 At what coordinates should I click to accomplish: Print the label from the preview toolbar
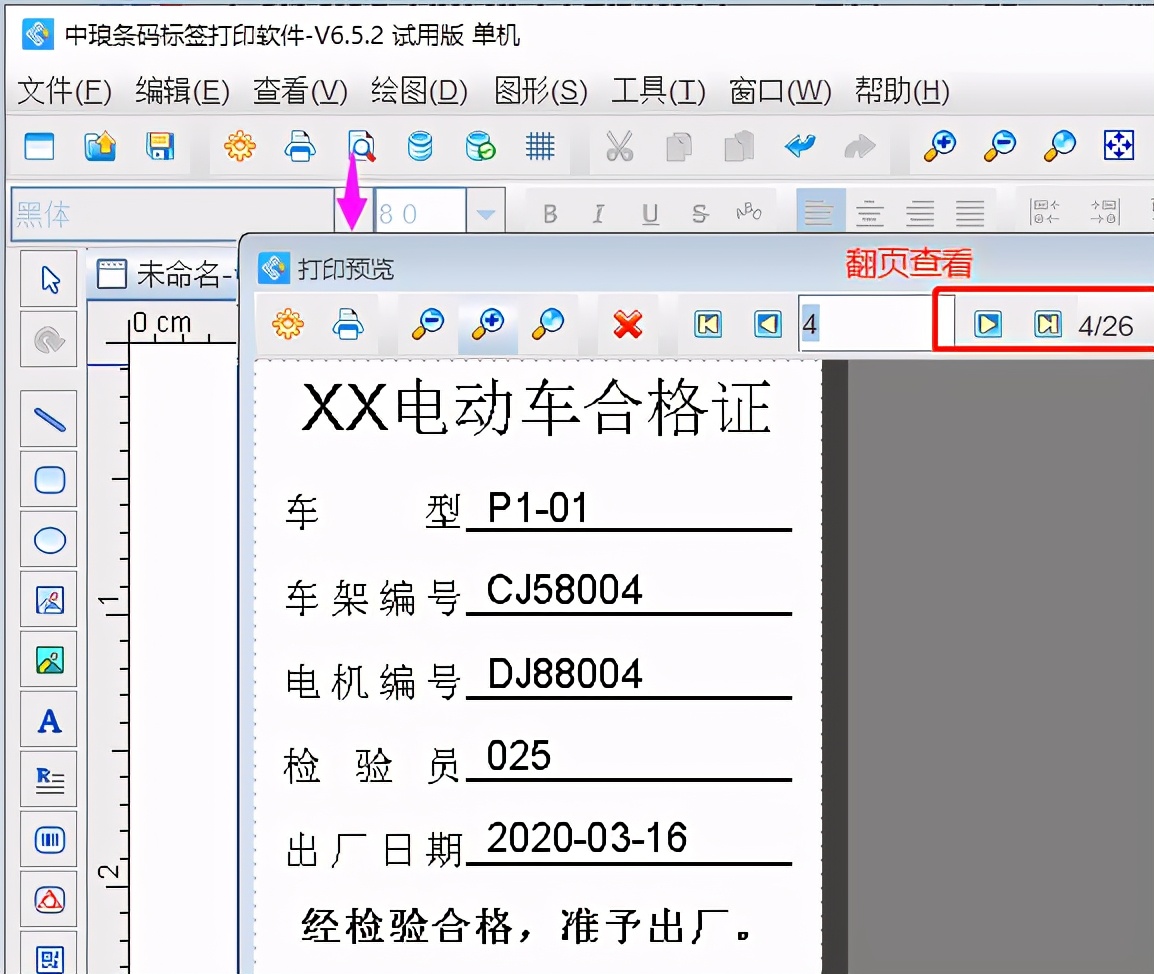[349, 324]
